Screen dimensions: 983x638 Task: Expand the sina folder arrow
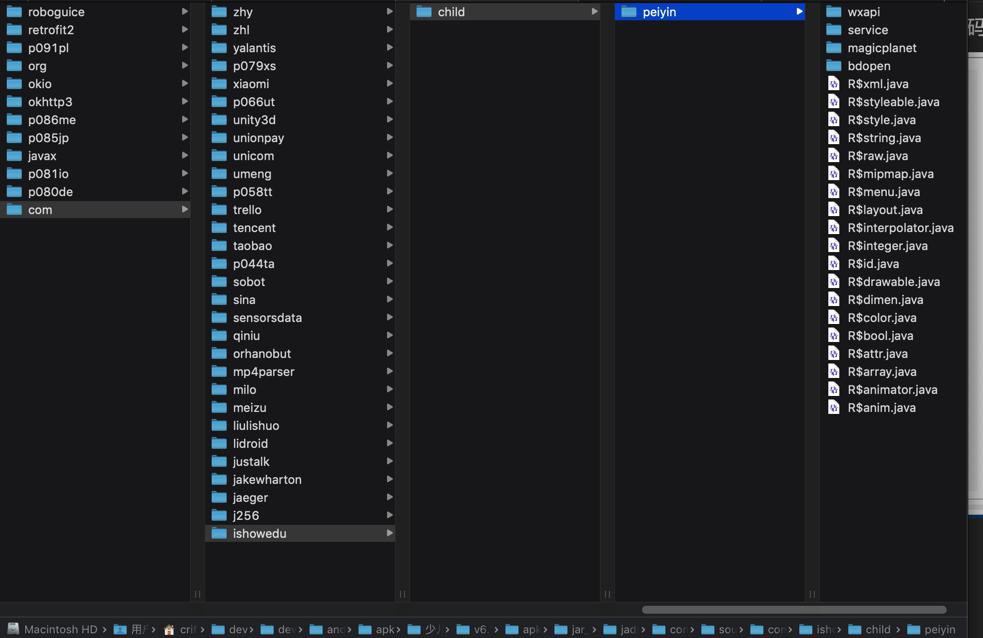390,300
